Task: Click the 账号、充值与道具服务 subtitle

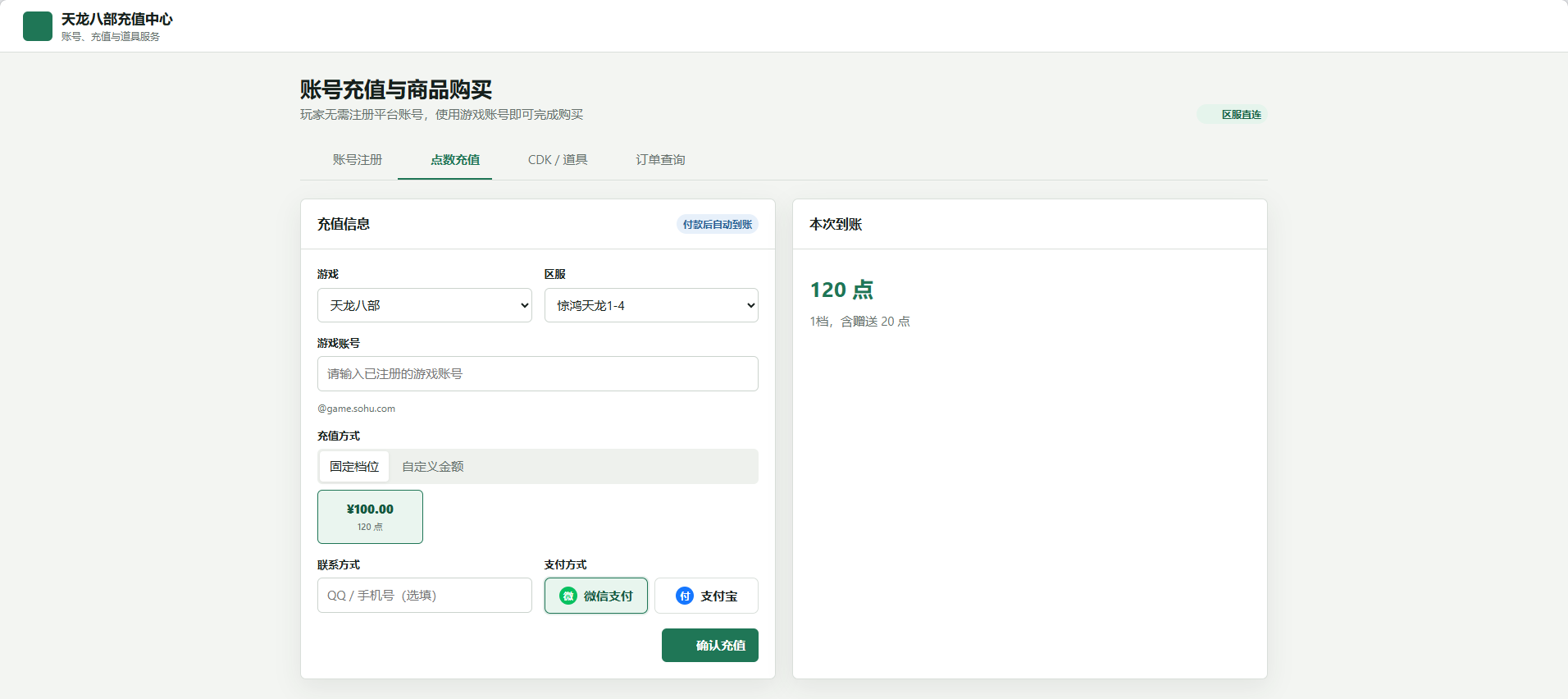Action: 111,37
